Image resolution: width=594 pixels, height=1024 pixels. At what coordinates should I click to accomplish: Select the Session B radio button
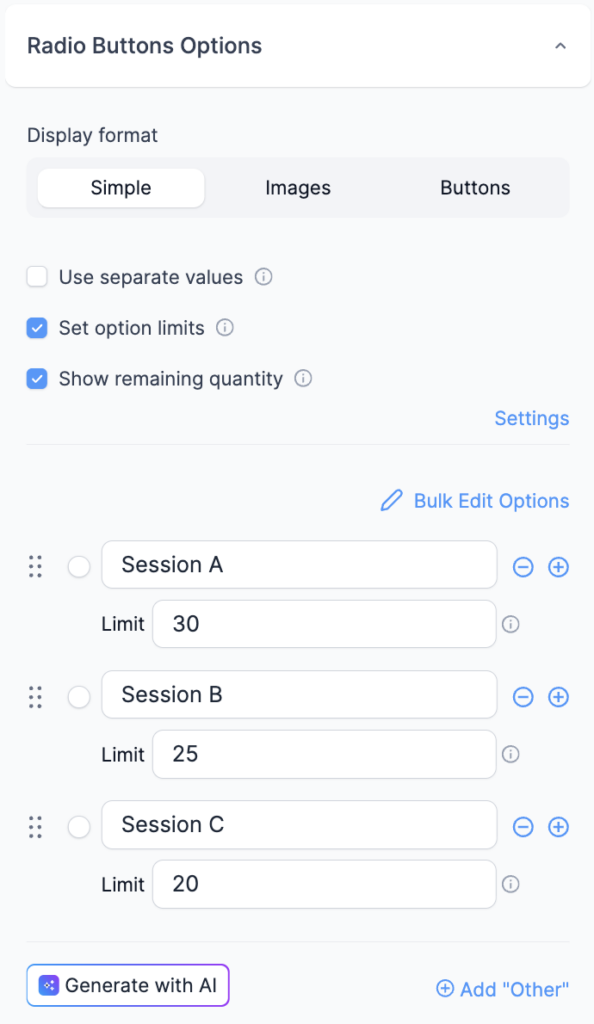point(79,696)
